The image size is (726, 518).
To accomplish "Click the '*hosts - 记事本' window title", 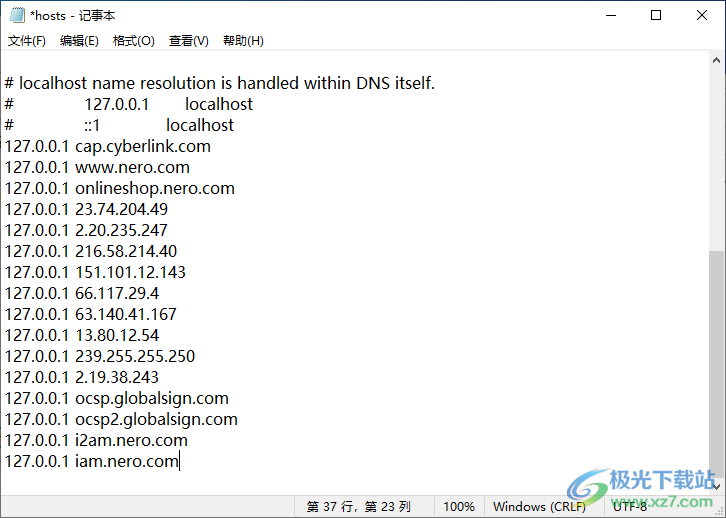I will click(72, 16).
